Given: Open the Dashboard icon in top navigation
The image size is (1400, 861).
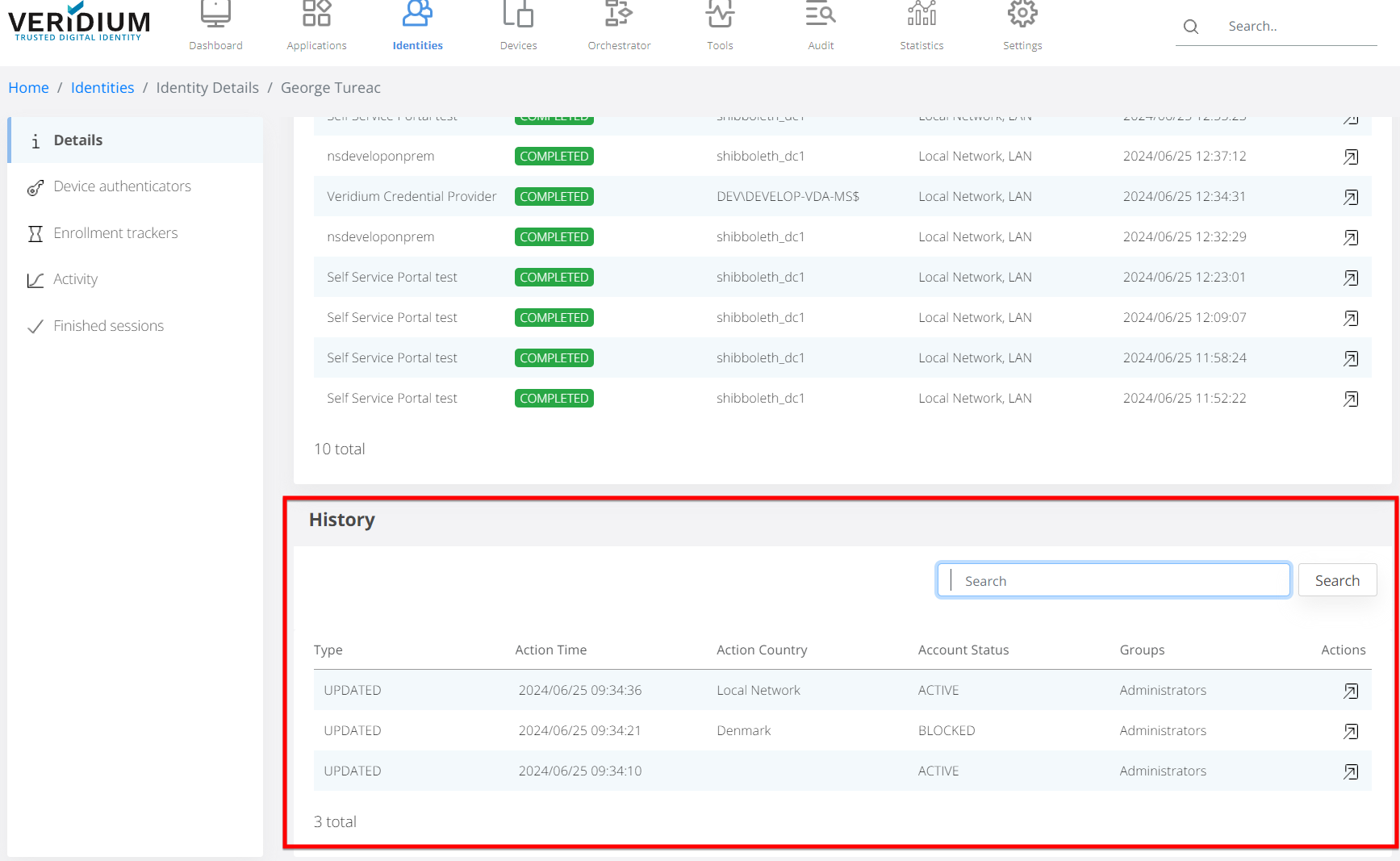Looking at the screenshot, I should click(x=215, y=15).
